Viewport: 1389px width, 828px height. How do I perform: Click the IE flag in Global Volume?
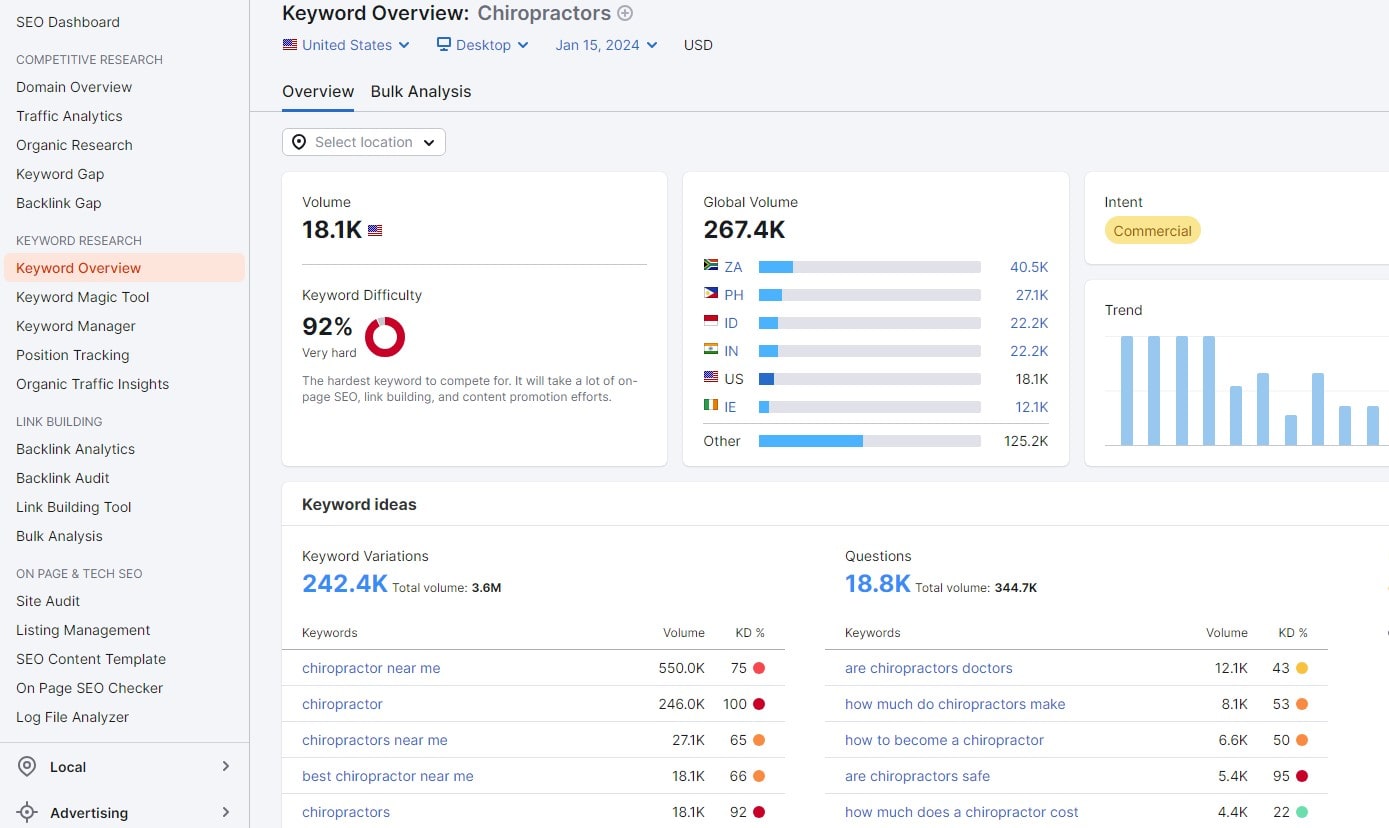(x=711, y=406)
